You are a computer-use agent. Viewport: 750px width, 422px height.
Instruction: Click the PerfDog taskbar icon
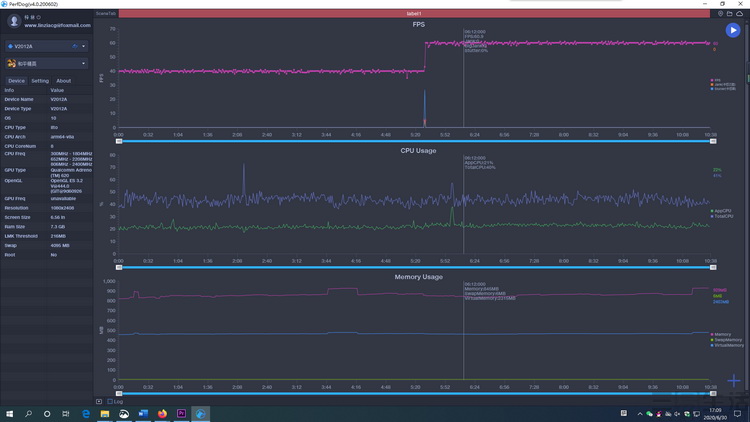tap(200, 414)
